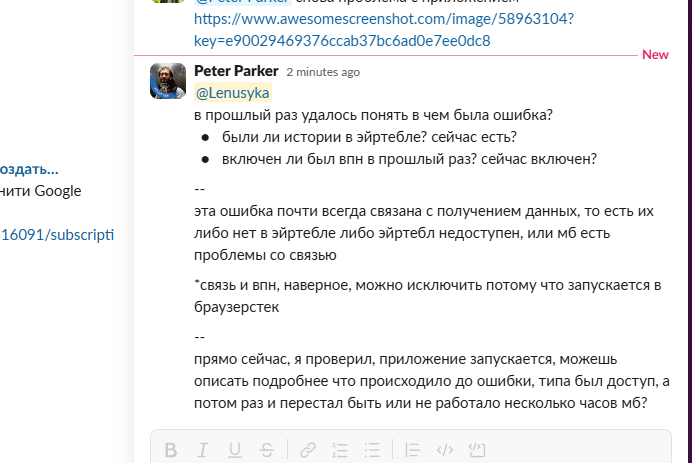Toggle italic formatting in composer
The height and width of the screenshot is (463, 692).
click(x=202, y=449)
